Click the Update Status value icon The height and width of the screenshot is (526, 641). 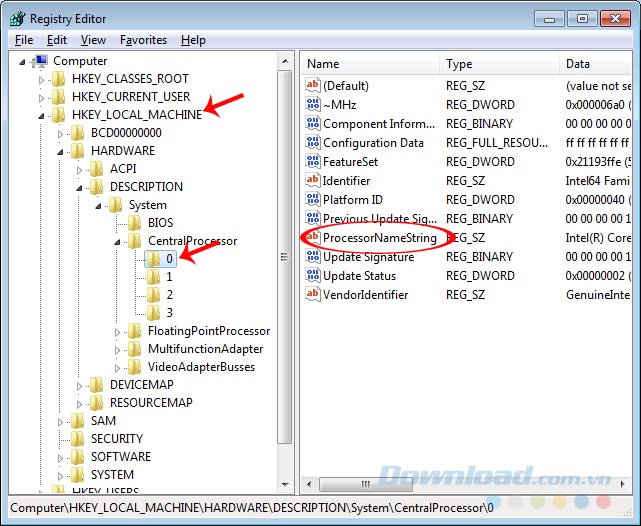(x=312, y=276)
